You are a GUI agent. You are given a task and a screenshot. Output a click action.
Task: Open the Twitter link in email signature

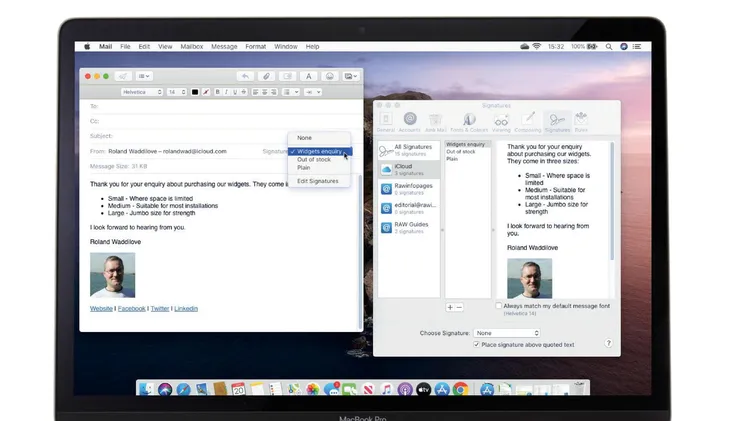click(x=160, y=309)
